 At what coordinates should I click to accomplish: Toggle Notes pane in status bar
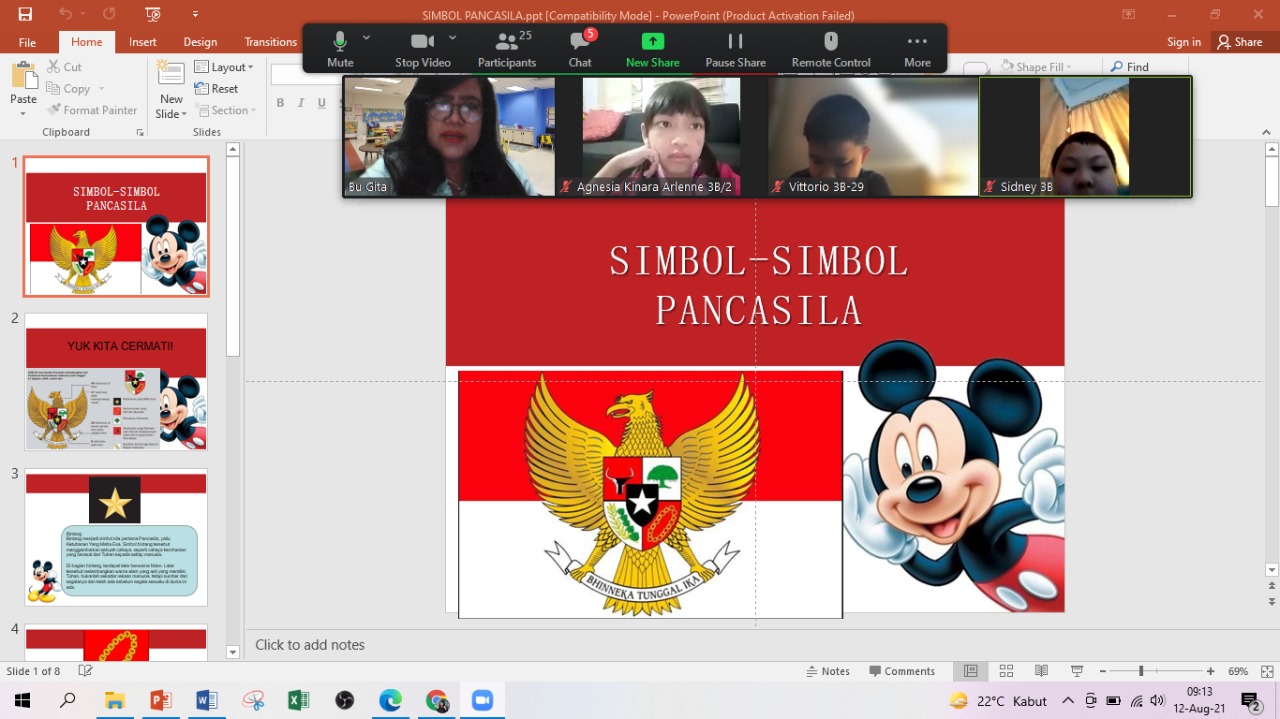pyautogui.click(x=827, y=671)
